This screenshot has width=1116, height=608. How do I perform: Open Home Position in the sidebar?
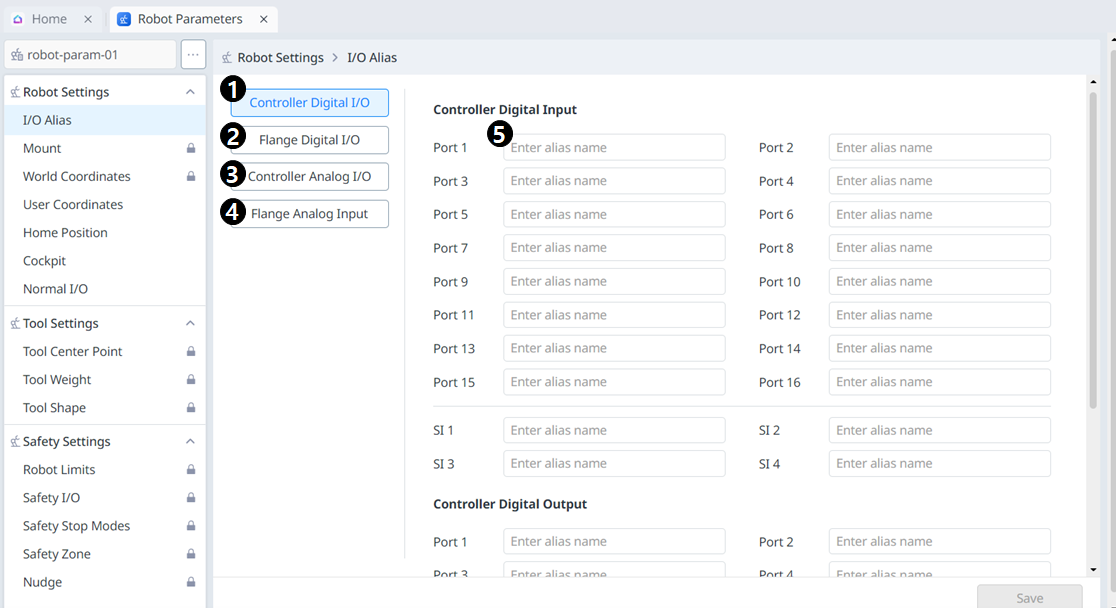[x=65, y=233]
